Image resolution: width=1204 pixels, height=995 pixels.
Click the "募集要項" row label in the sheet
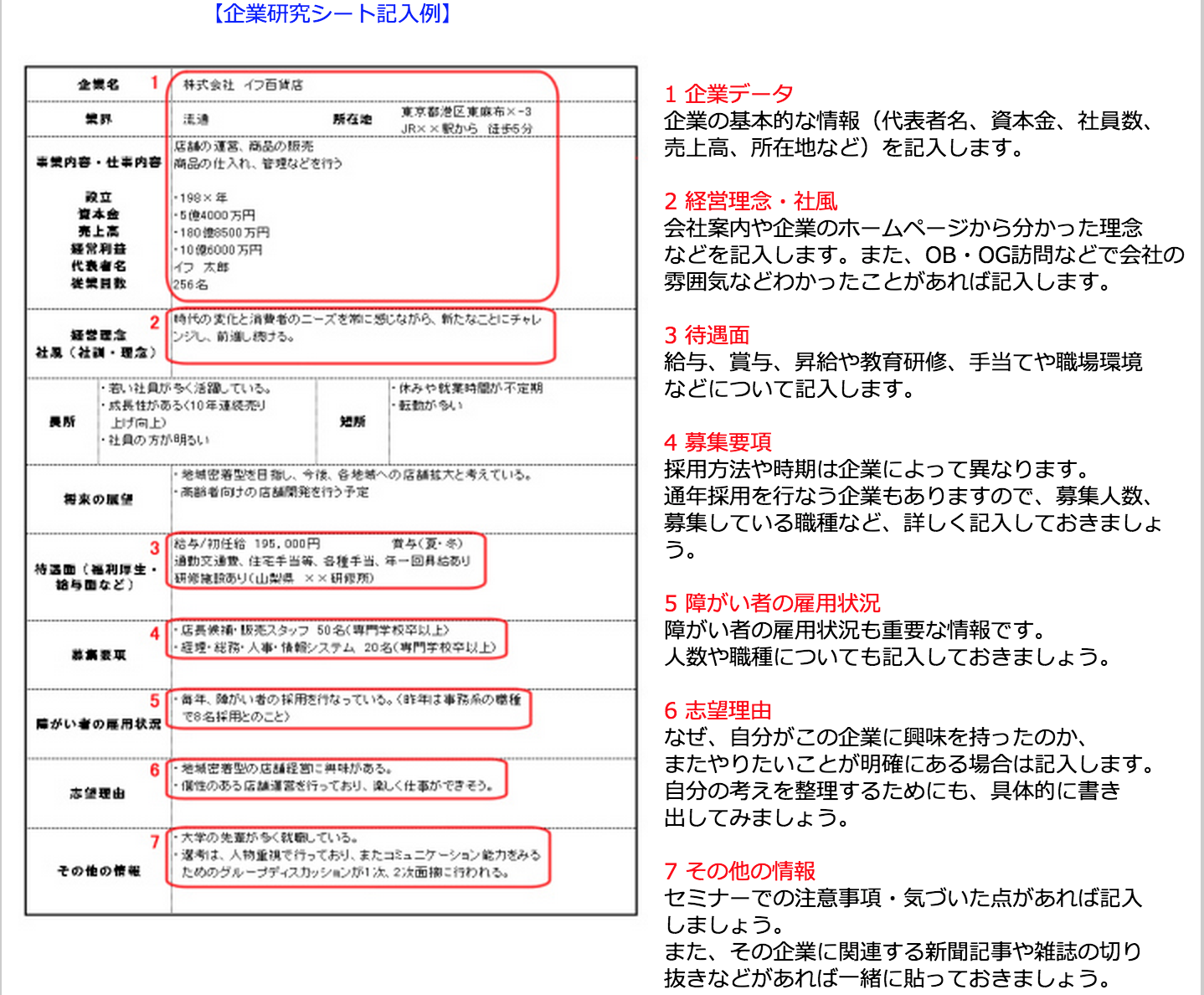pyautogui.click(x=98, y=655)
